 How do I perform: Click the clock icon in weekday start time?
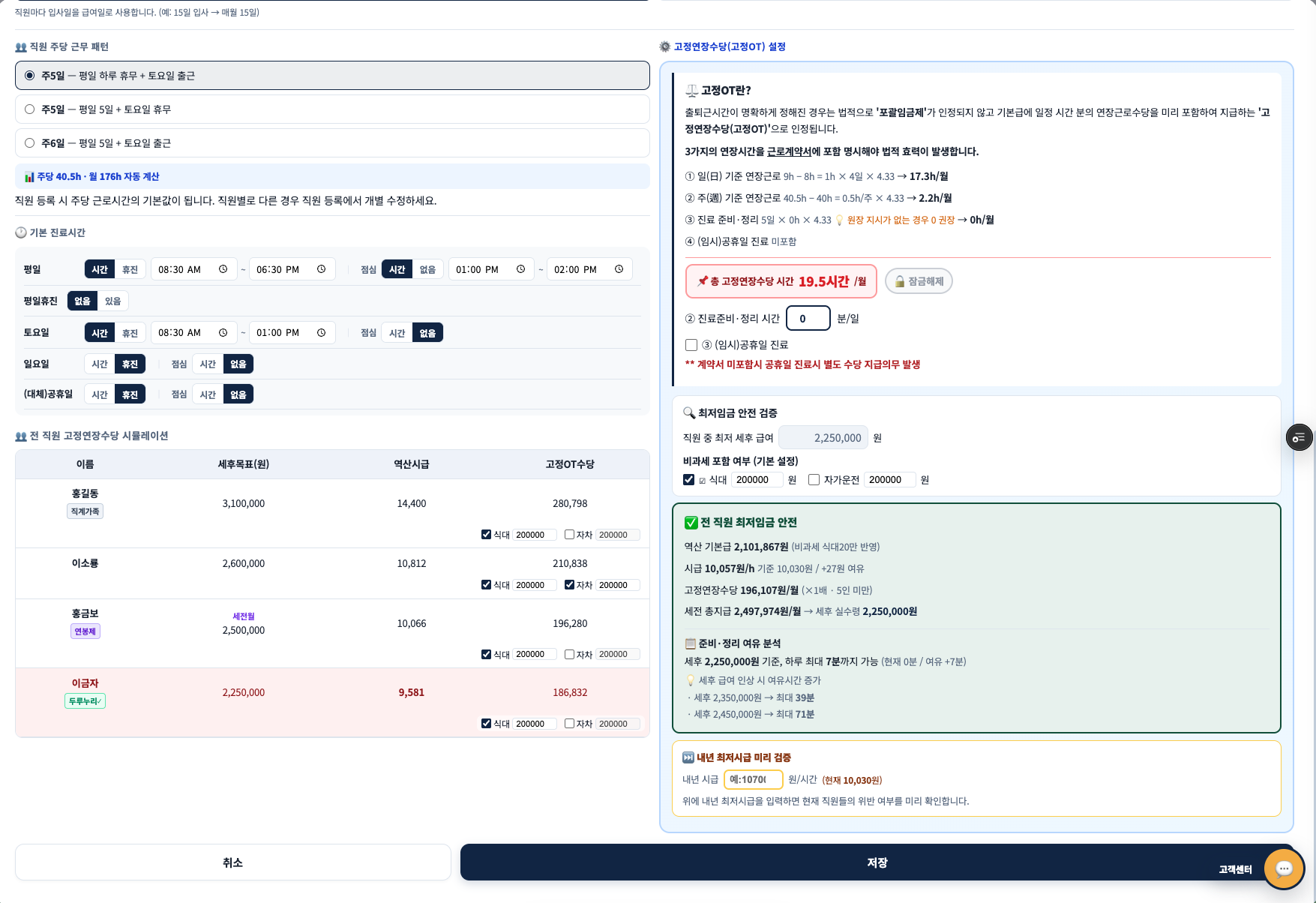pos(223,269)
